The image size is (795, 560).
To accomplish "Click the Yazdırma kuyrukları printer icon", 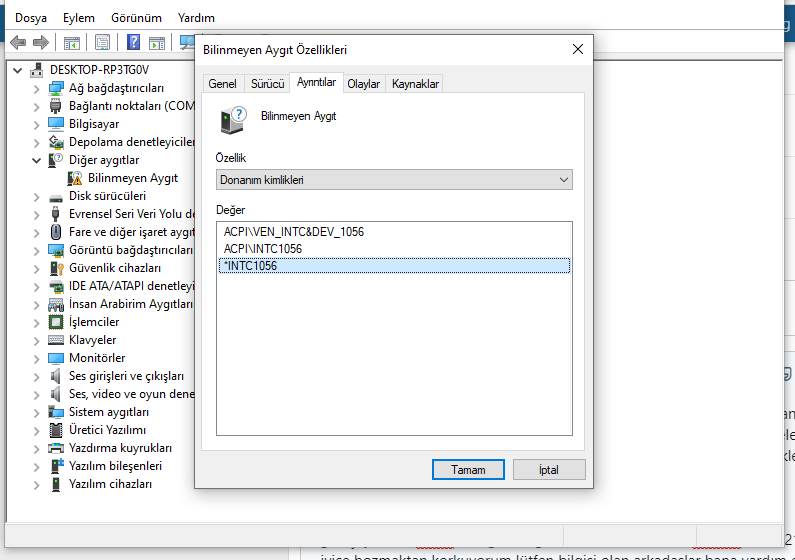I will pyautogui.click(x=56, y=448).
